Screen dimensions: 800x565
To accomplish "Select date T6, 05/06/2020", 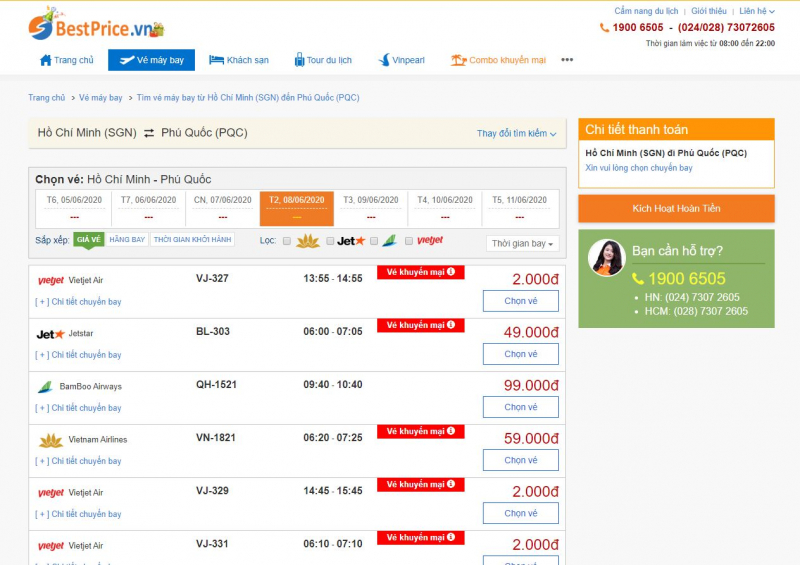I will point(74,208).
